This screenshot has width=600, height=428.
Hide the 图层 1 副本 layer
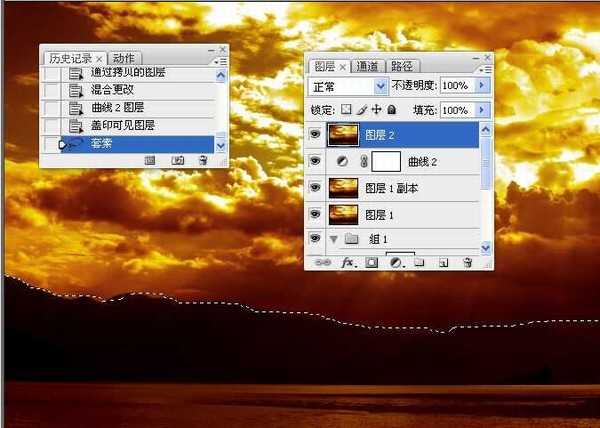coord(315,187)
